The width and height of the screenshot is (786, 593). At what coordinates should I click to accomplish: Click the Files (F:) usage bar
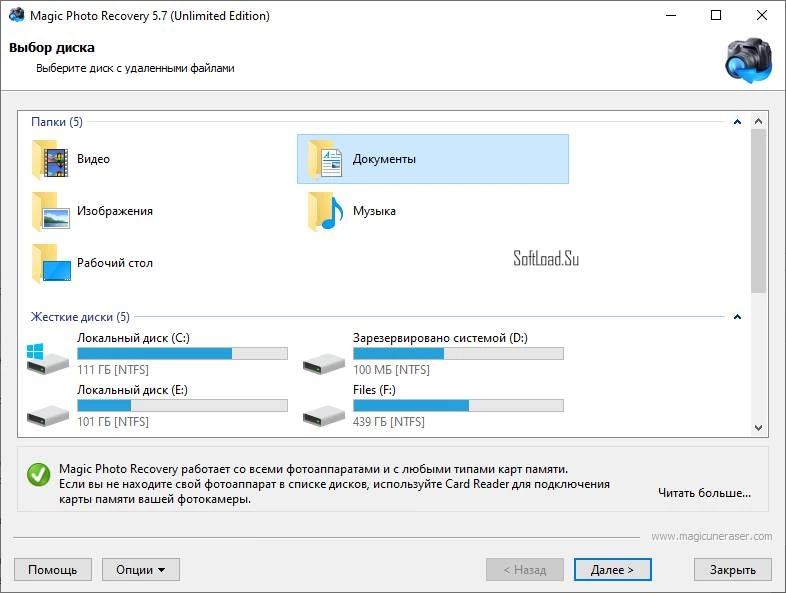458,406
